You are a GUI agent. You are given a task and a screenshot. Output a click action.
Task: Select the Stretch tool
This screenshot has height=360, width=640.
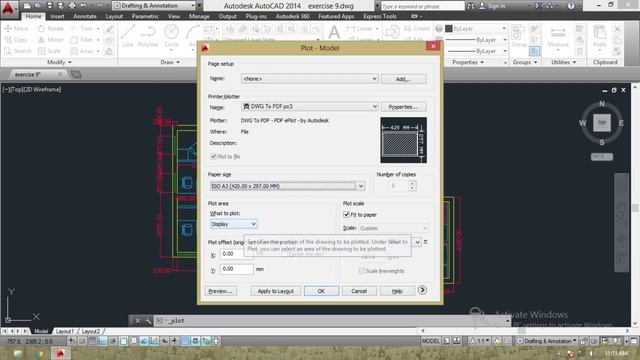tap(18, 51)
